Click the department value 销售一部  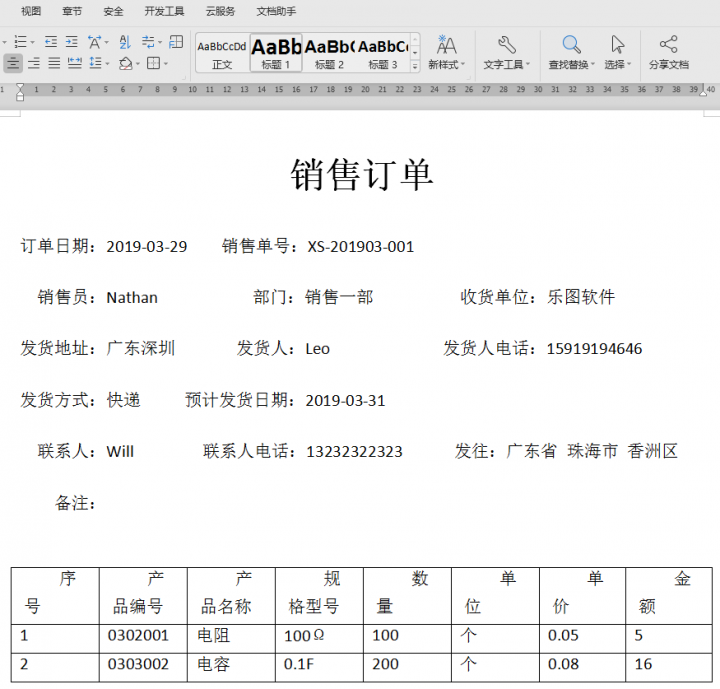point(339,297)
